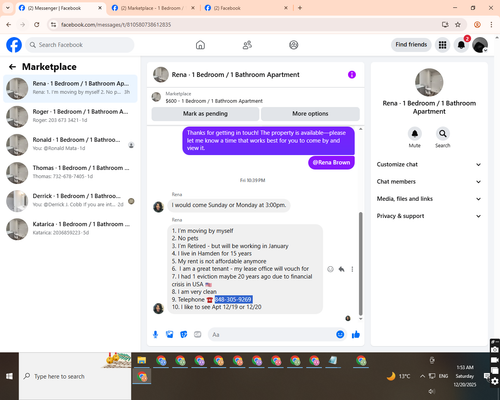This screenshot has height=400, width=500.
Task: Open emoji picker in message box
Action: pos(340,334)
